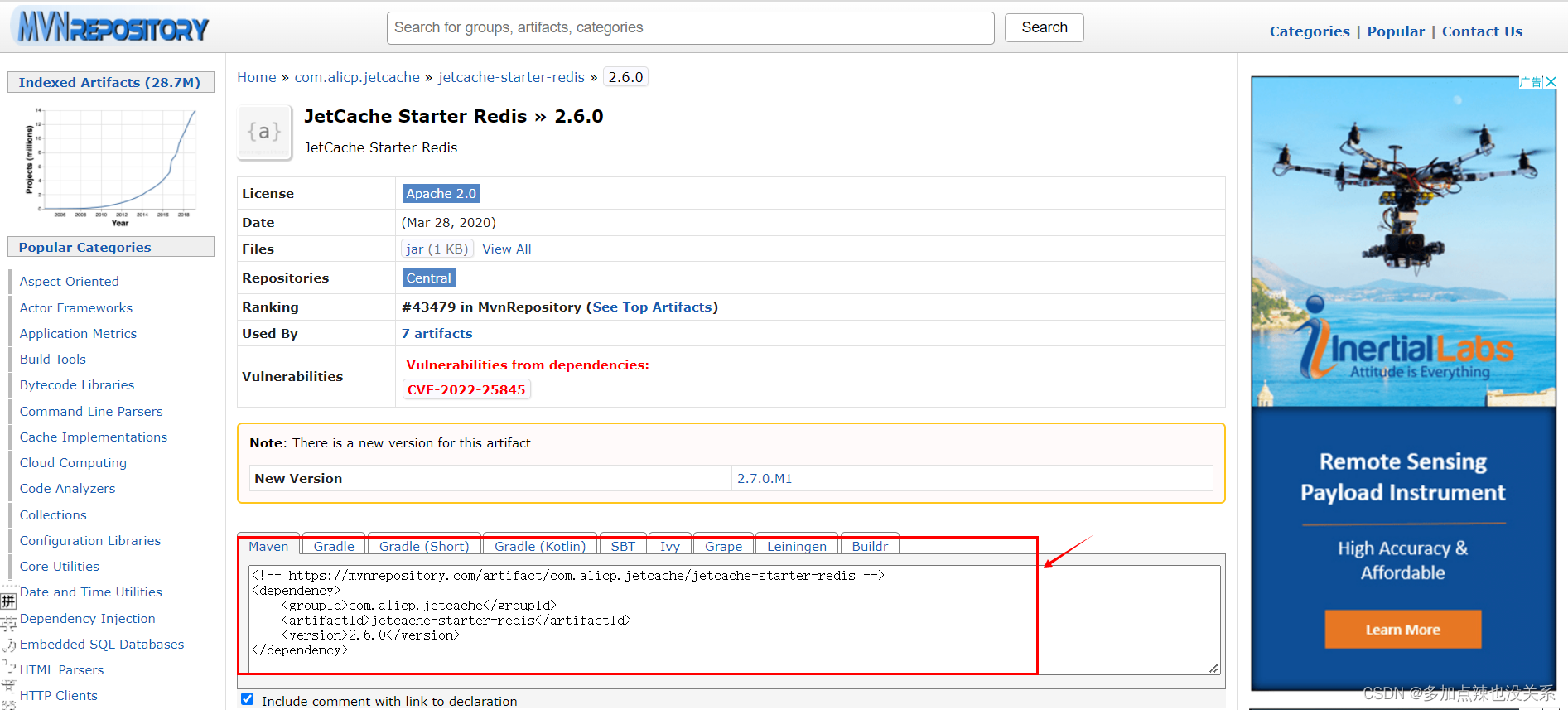Viewport: 1568px width, 710px height.
Task: Click inside the Maven dependency snippet textarea
Action: pos(734,620)
